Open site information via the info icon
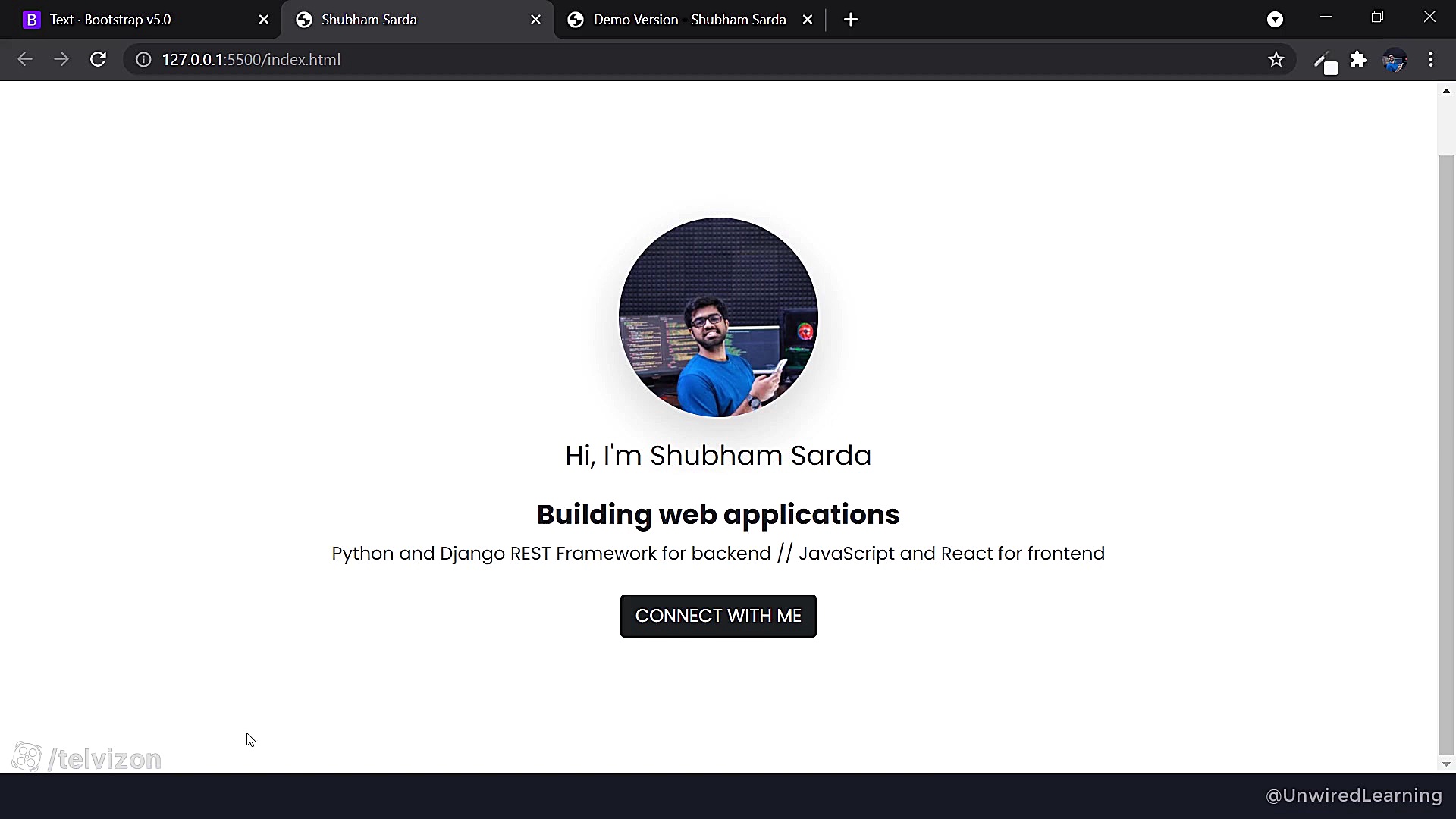 coord(143,59)
